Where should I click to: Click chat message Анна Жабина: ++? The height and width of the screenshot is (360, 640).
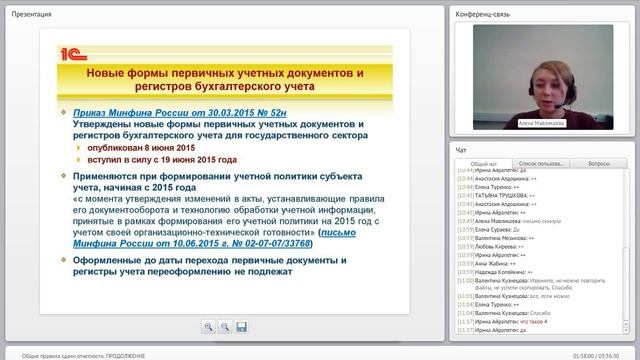pyautogui.click(x=488, y=264)
